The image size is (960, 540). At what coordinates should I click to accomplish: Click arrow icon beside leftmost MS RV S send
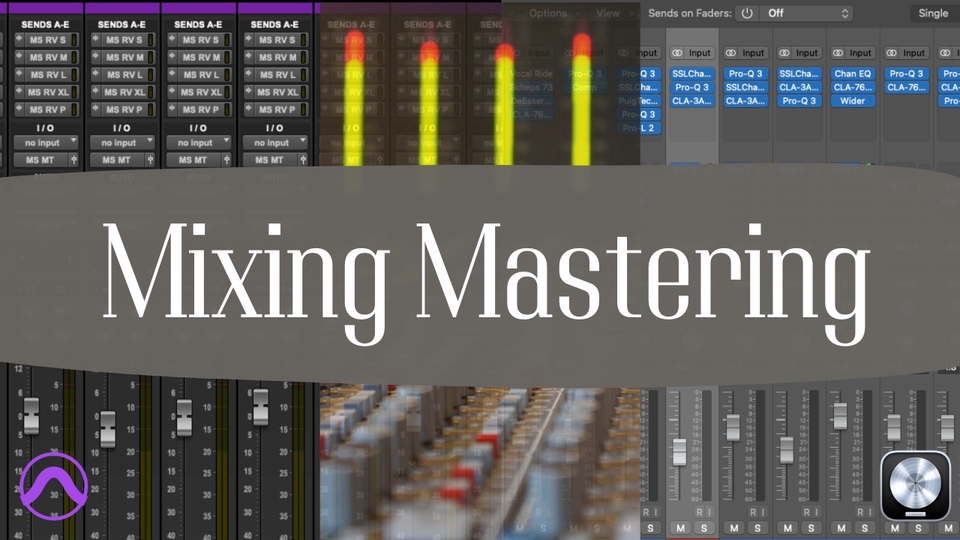19,40
